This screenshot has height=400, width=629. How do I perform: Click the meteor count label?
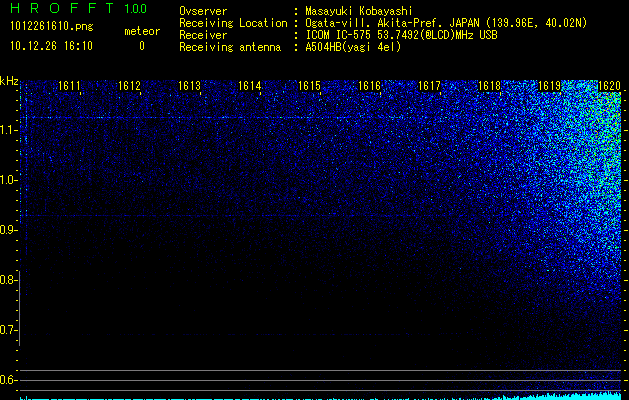142,31
